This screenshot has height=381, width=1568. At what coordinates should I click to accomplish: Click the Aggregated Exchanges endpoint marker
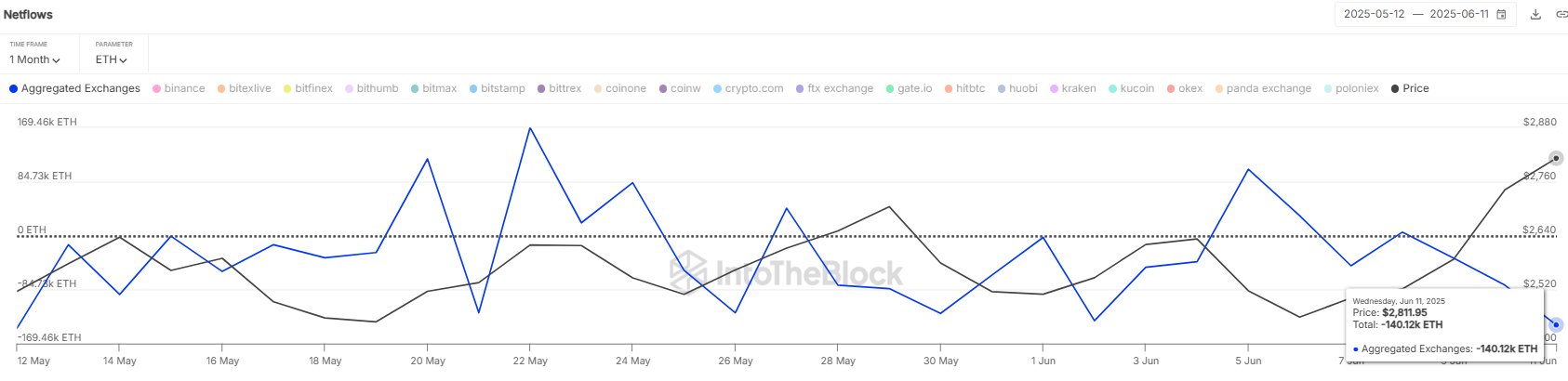(1556, 325)
